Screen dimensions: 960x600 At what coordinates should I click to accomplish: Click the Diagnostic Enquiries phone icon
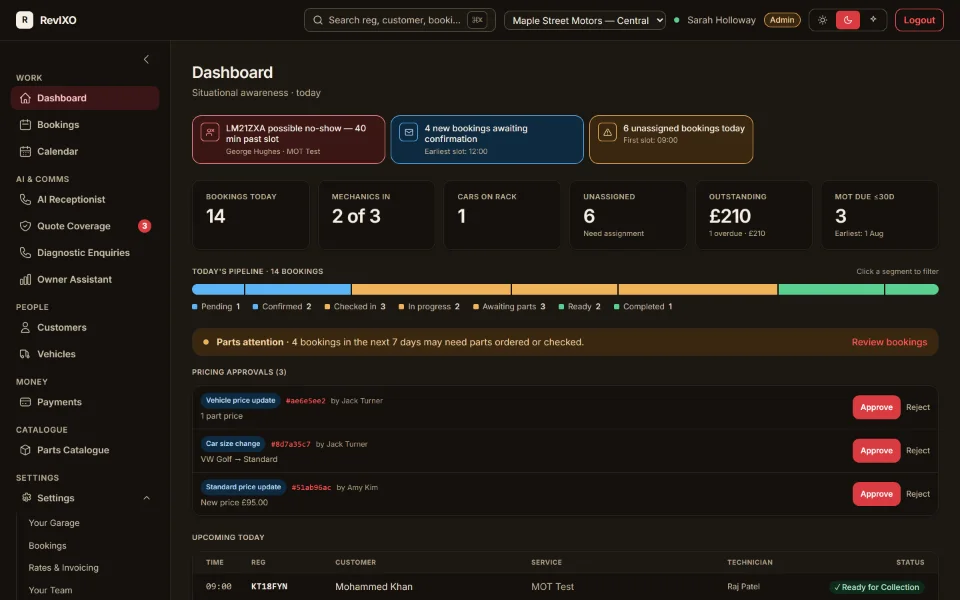(25, 253)
